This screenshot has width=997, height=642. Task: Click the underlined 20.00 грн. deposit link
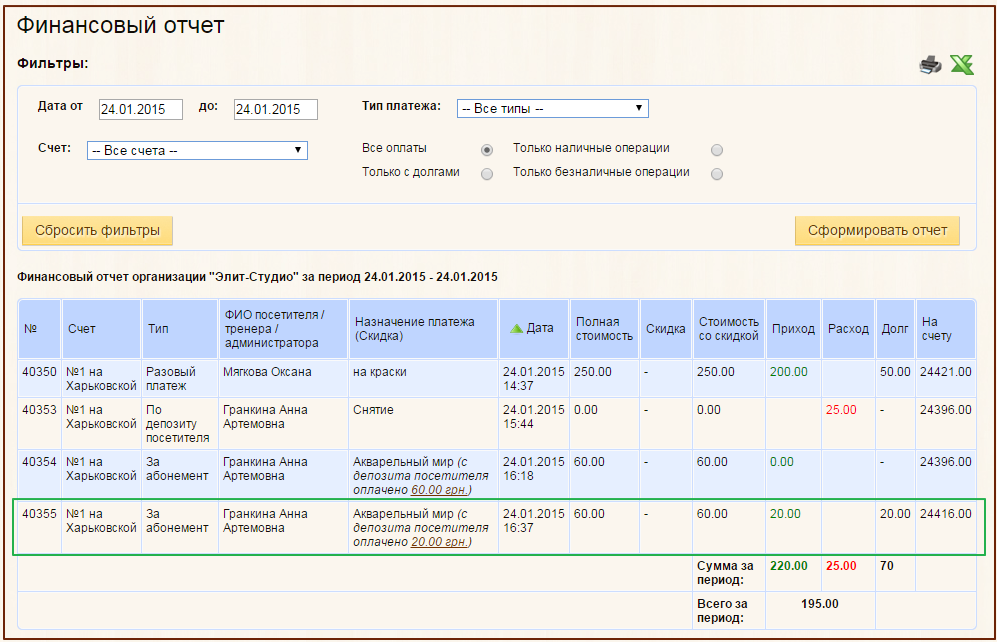(440, 542)
